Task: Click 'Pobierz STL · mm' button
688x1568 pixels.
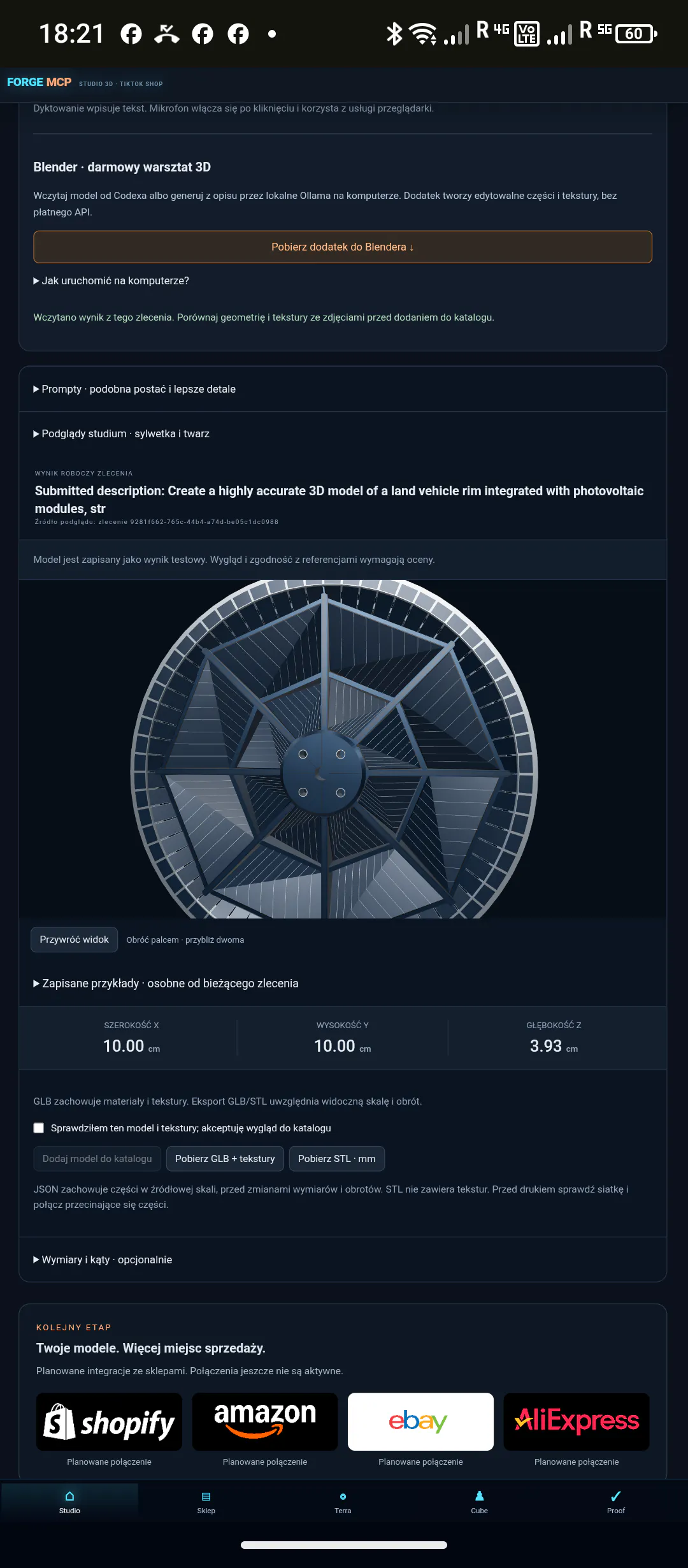Action: click(x=337, y=1159)
